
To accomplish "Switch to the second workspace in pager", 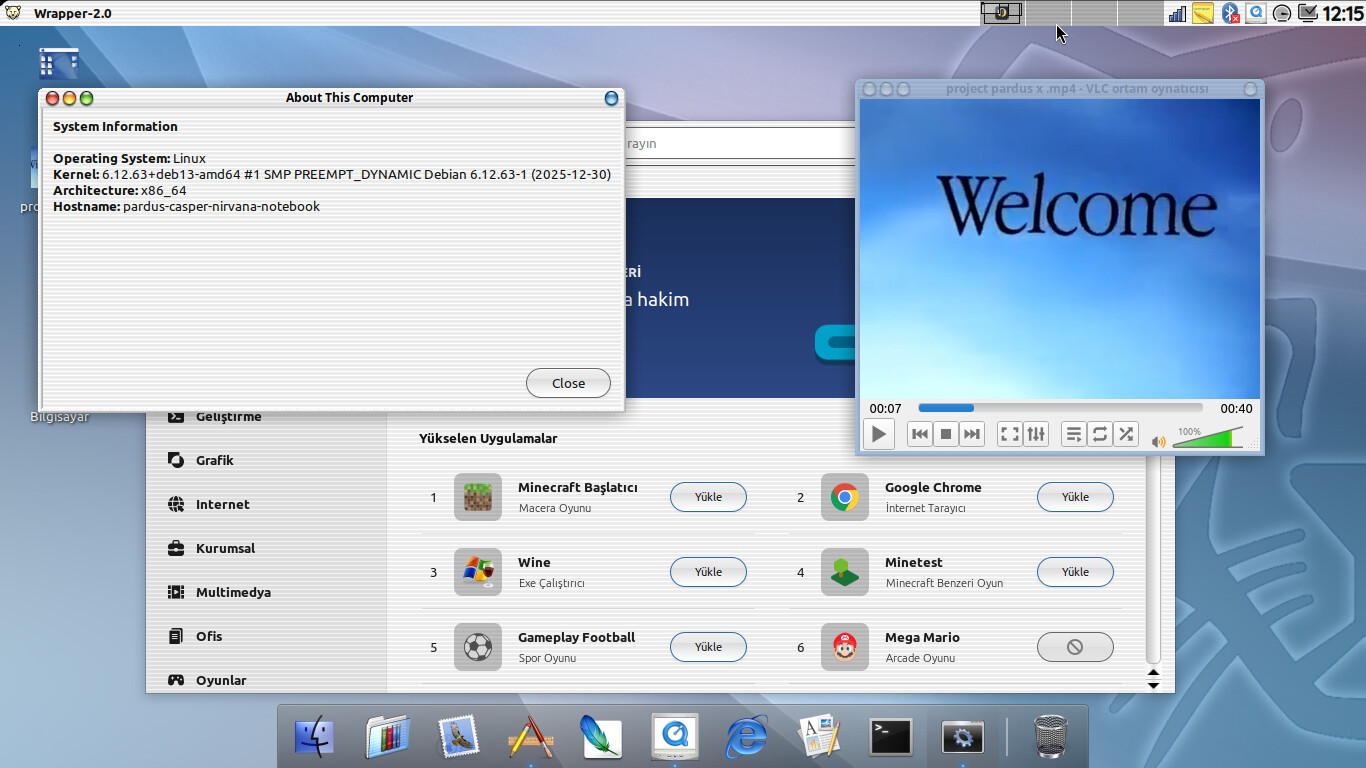I will coord(1047,13).
